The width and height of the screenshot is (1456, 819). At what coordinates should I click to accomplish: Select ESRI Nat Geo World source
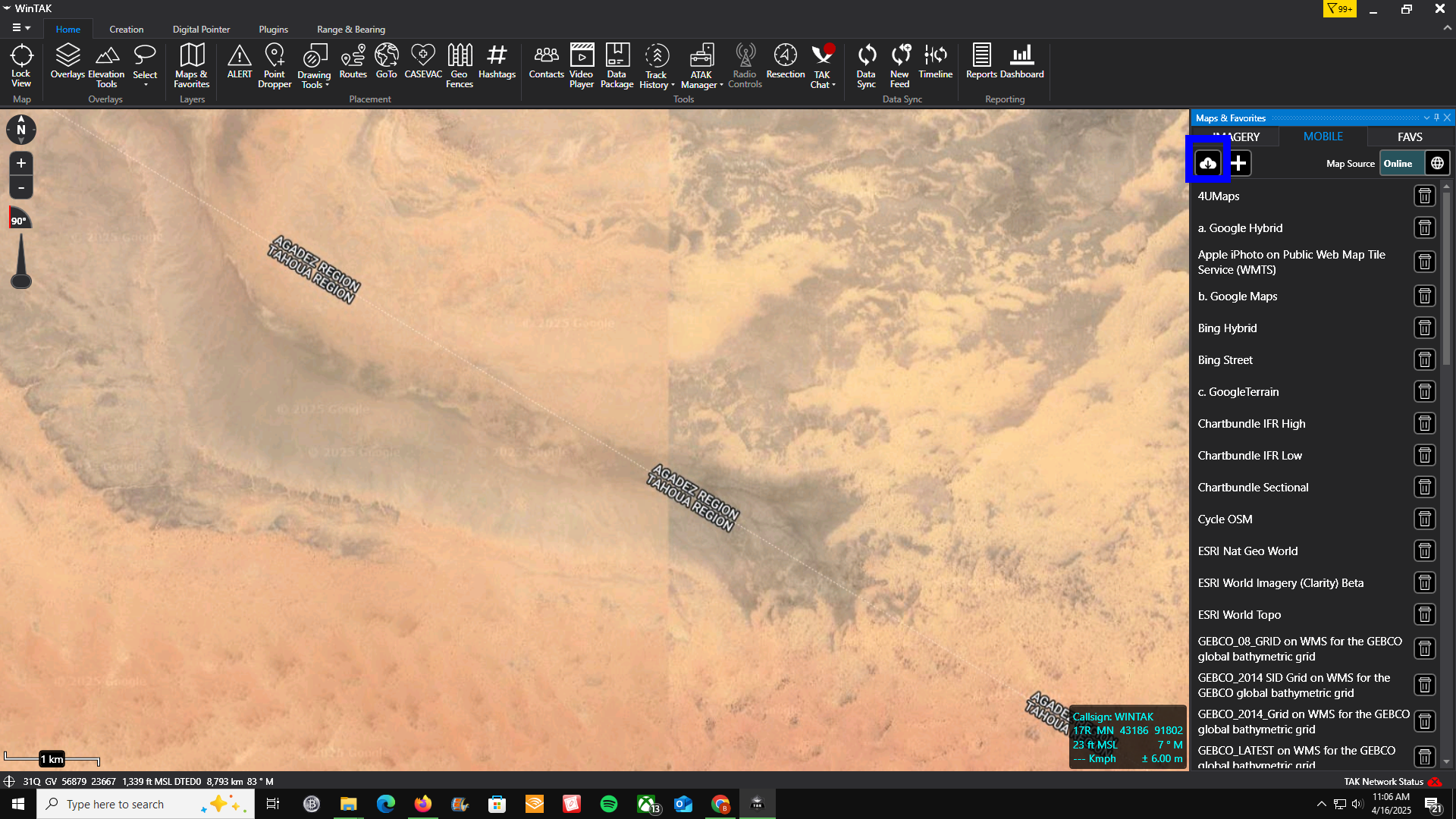(x=1247, y=551)
